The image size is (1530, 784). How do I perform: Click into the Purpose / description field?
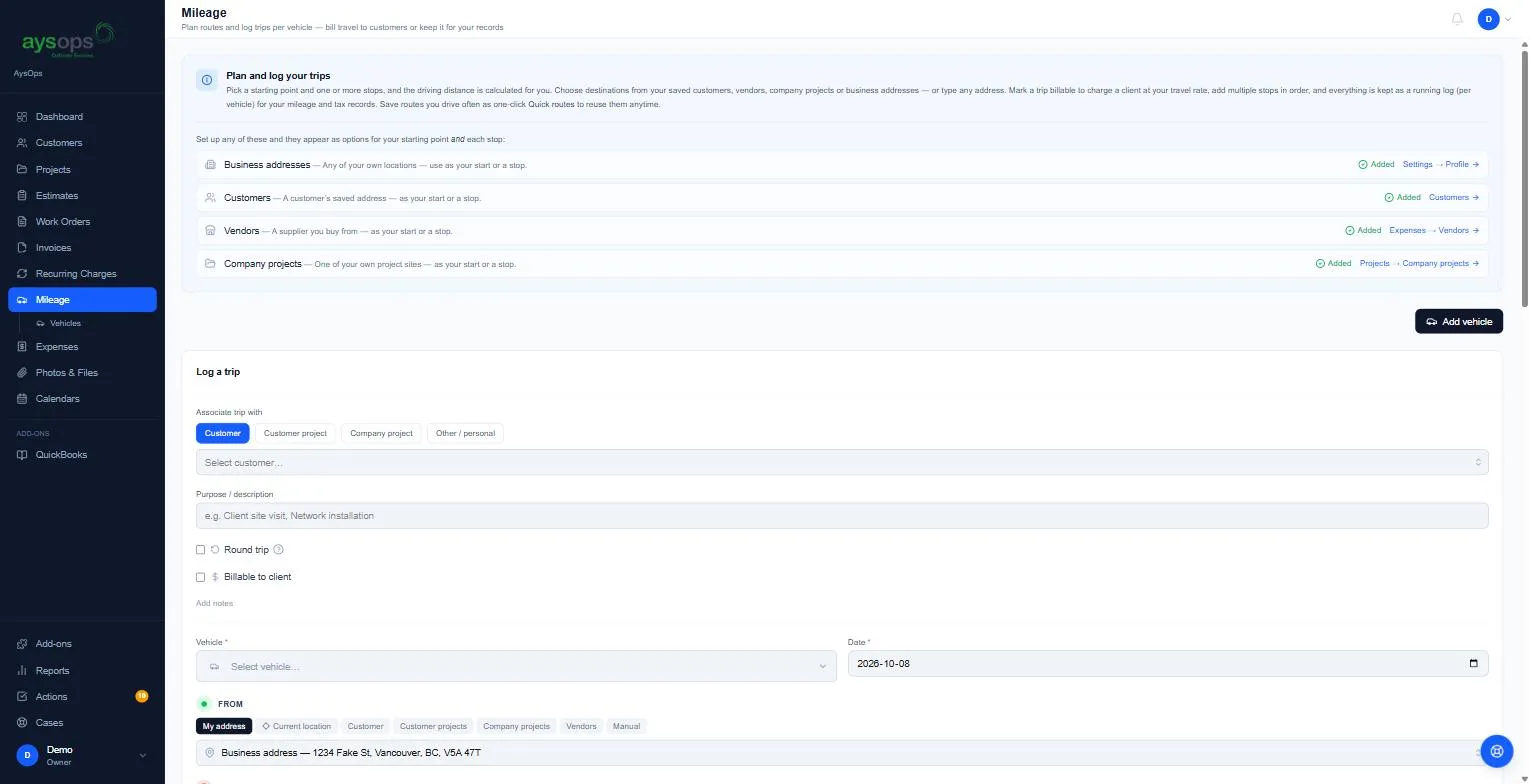842,516
